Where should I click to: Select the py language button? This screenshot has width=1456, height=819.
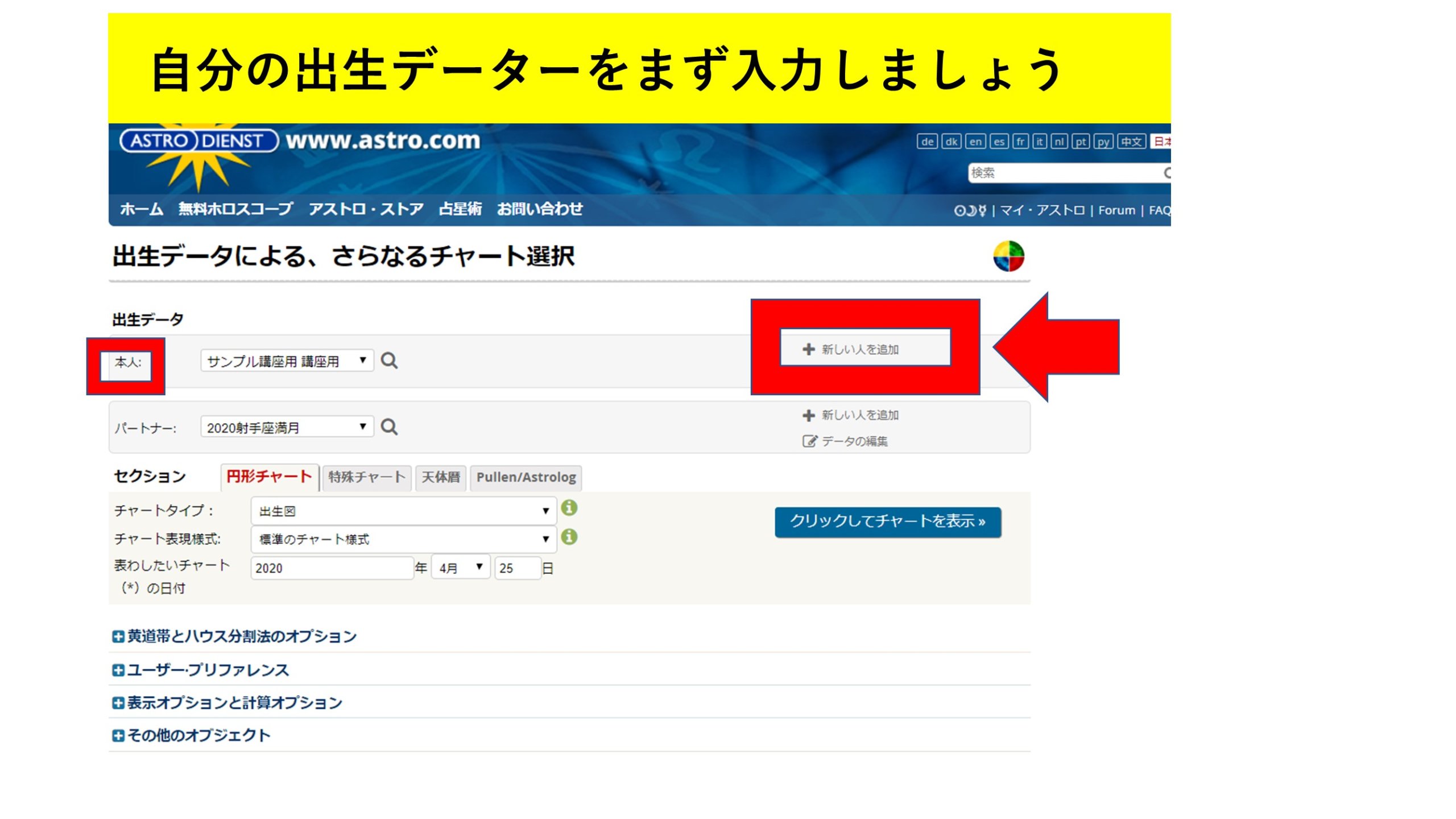tap(1103, 142)
